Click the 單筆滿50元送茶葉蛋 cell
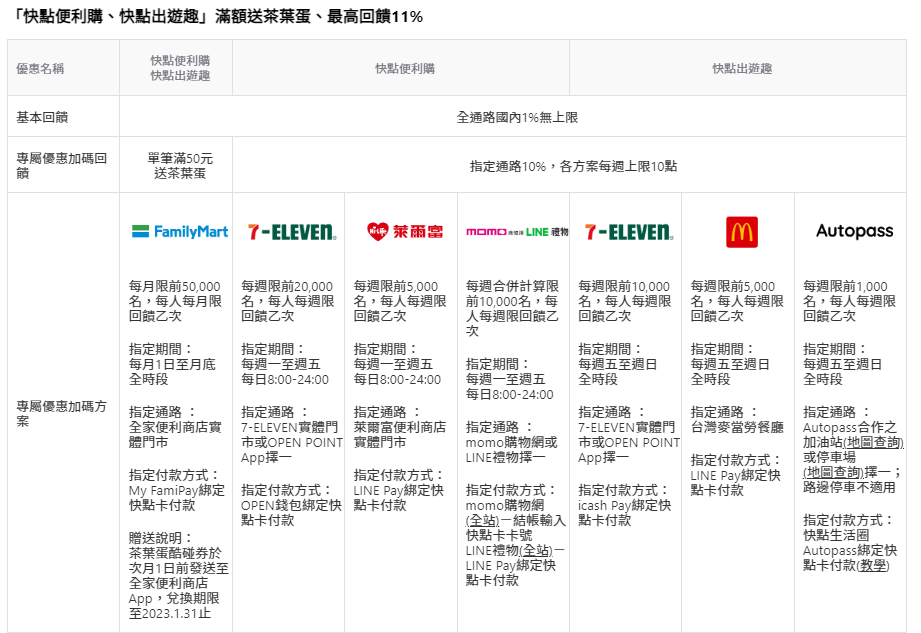 coord(180,165)
